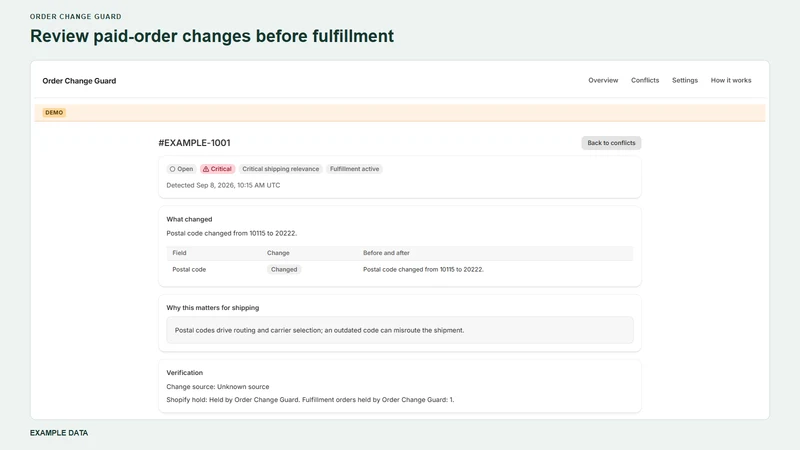Click the Open status badge
Screen dimensions: 800x450
(x=181, y=169)
